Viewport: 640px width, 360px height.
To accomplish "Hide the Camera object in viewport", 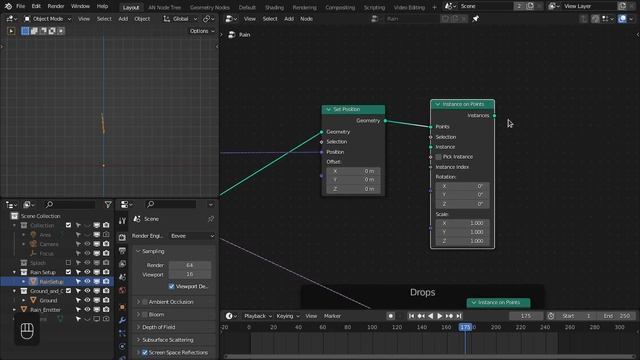I will [87, 244].
